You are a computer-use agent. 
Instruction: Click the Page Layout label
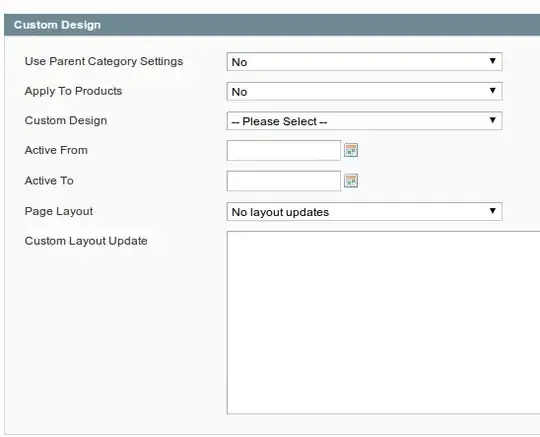point(59,211)
